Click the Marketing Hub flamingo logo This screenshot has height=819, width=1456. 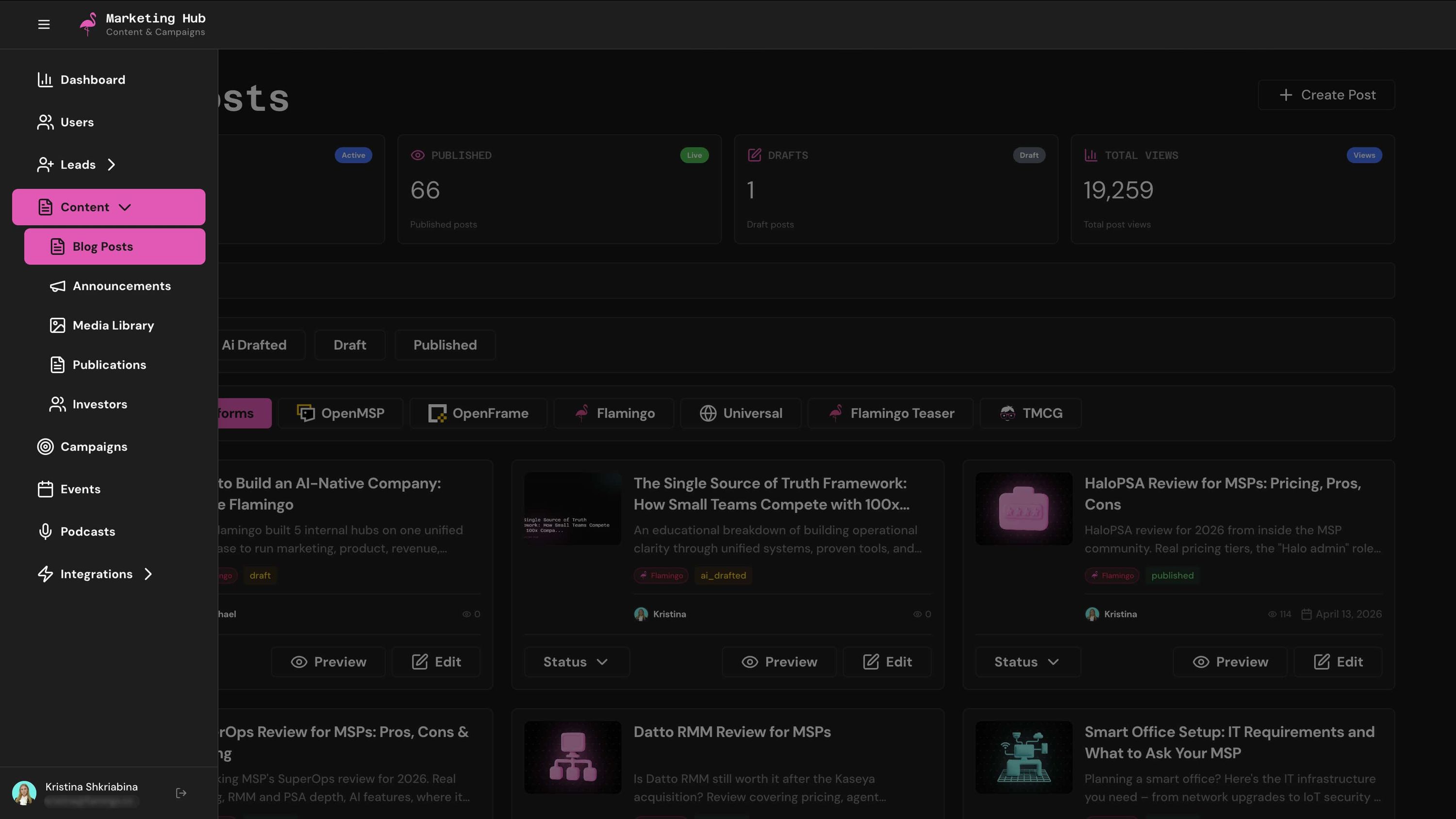pos(88,24)
